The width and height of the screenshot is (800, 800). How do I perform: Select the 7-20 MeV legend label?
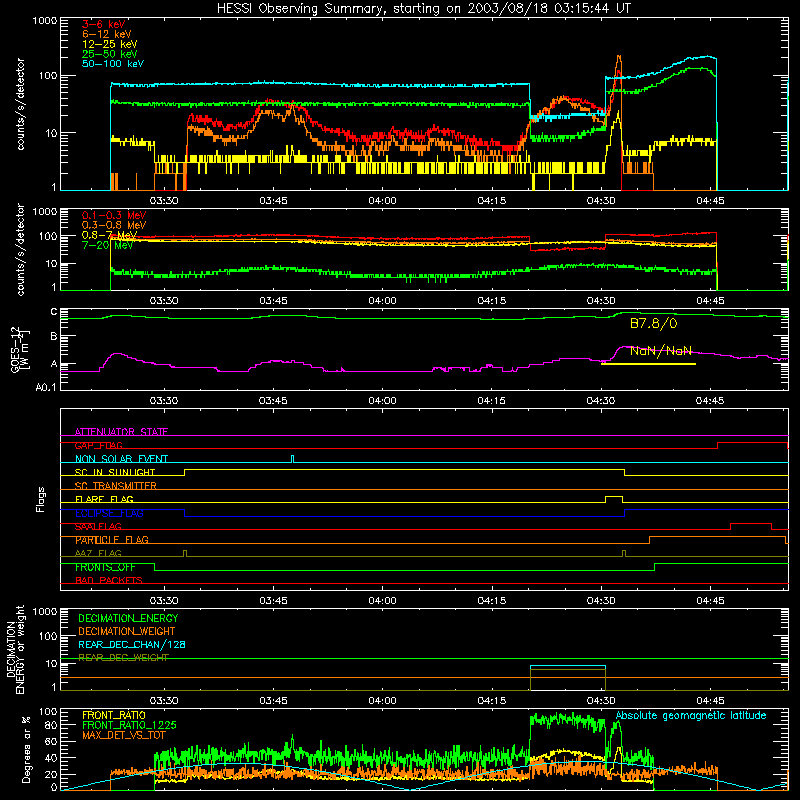(x=108, y=245)
